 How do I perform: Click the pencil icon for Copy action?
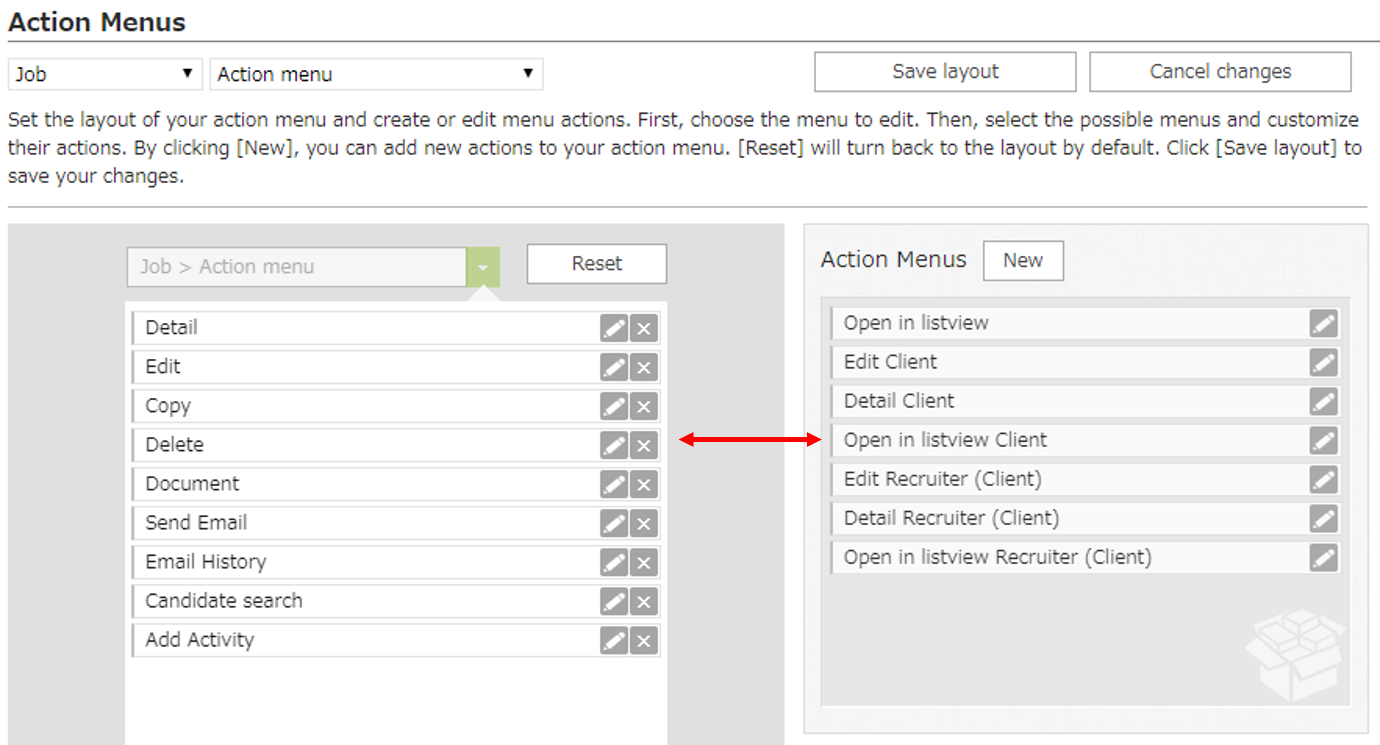pyautogui.click(x=614, y=406)
